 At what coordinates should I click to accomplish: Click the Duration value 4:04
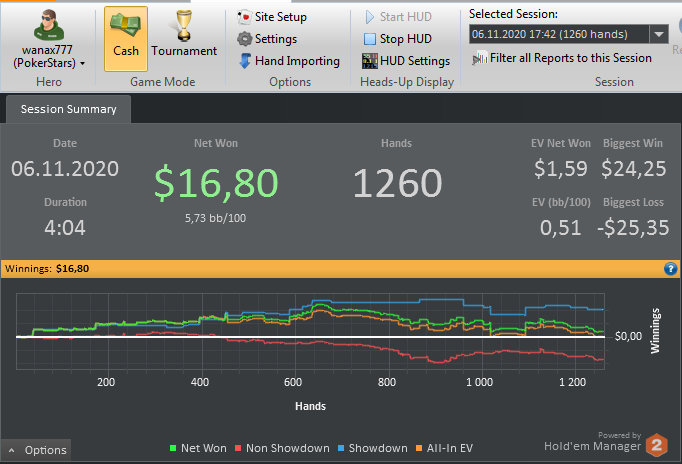[x=65, y=228]
